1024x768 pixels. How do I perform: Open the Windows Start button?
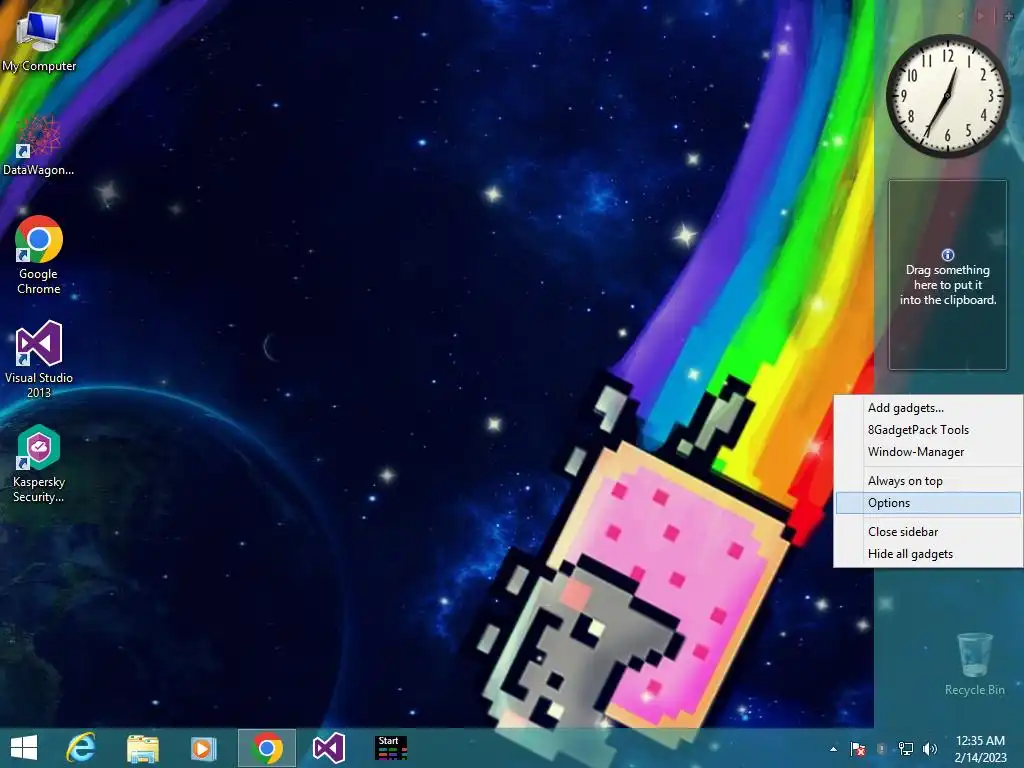pyautogui.click(x=24, y=748)
